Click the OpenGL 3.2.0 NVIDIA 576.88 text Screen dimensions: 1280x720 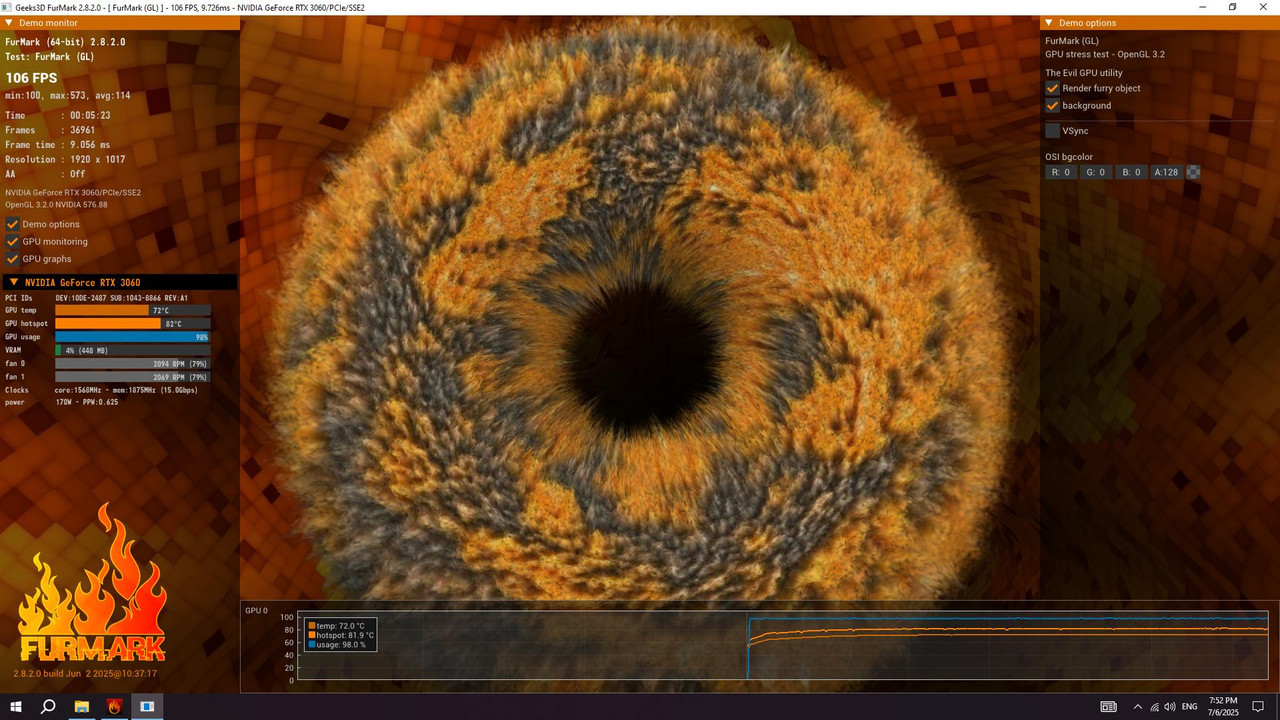pos(56,204)
